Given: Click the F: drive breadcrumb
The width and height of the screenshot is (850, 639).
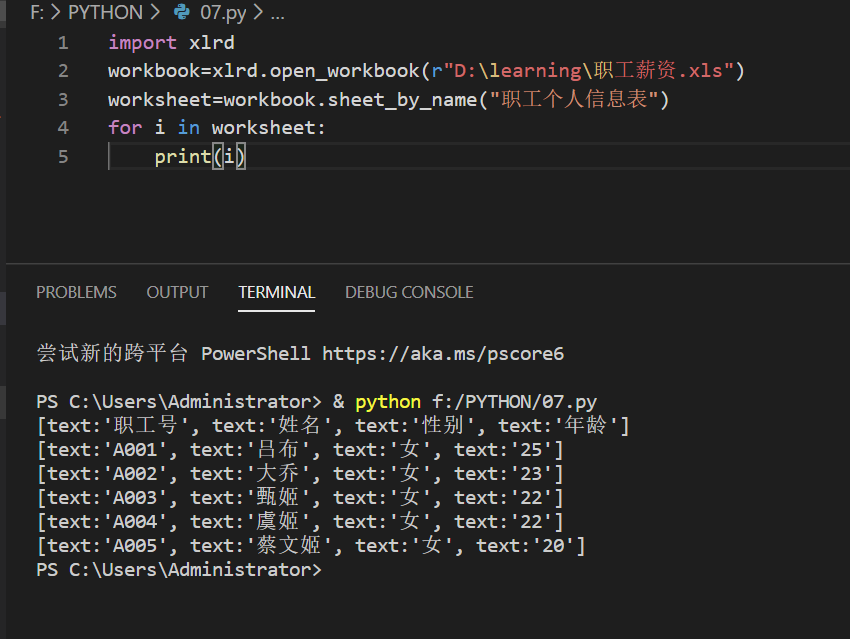Looking at the screenshot, I should pos(37,12).
